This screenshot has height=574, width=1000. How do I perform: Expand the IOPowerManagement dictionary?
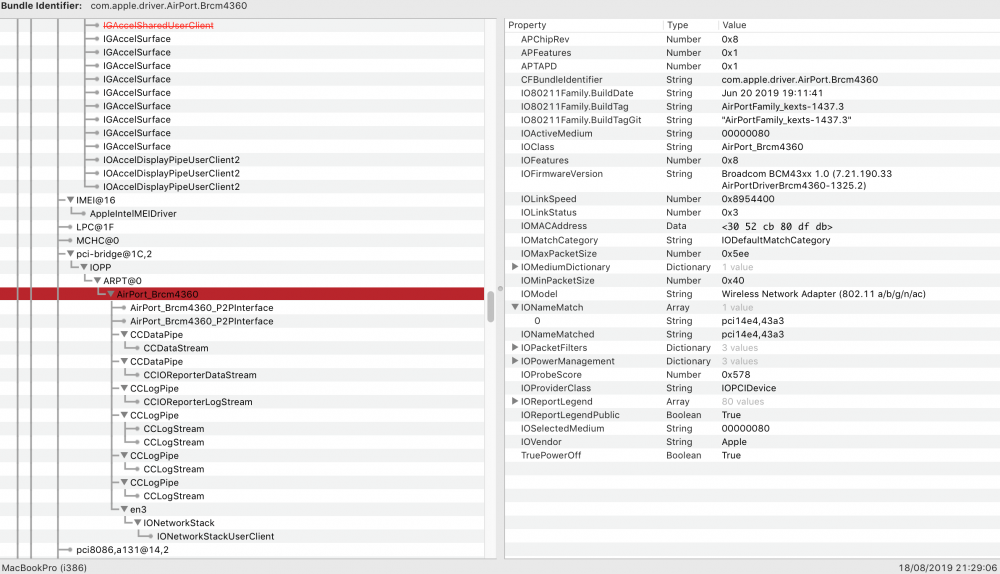[515, 361]
